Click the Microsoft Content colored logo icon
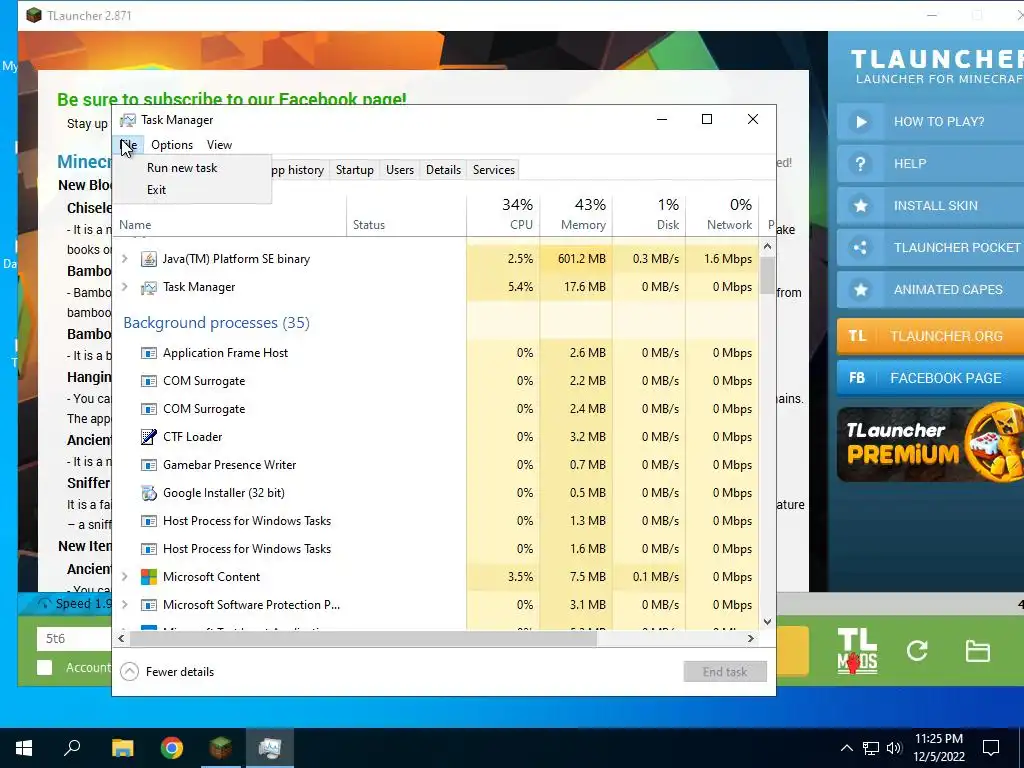 (x=149, y=577)
